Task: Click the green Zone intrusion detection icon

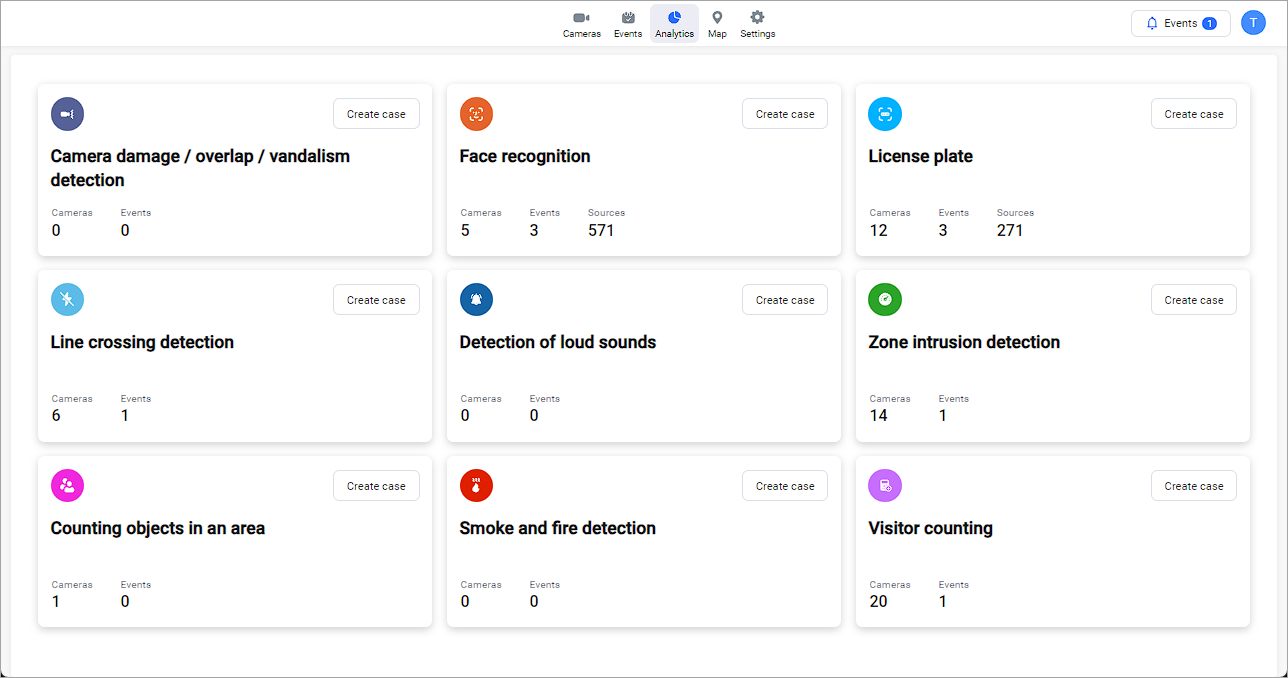Action: click(885, 300)
